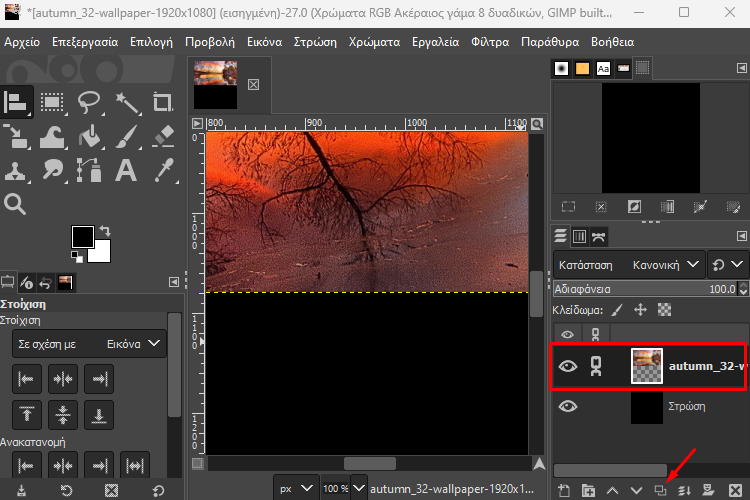Screen dimensions: 750x500
Task: Align to horizontal center under Στοίχιση
Action: 63,379
